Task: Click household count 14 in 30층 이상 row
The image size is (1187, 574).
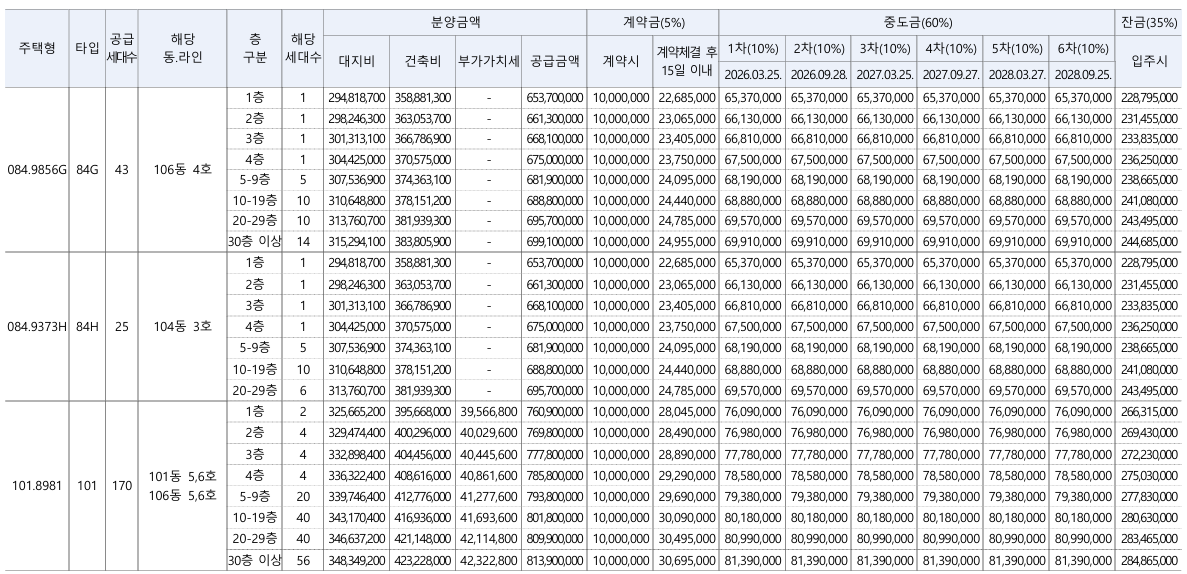Action: 303,242
